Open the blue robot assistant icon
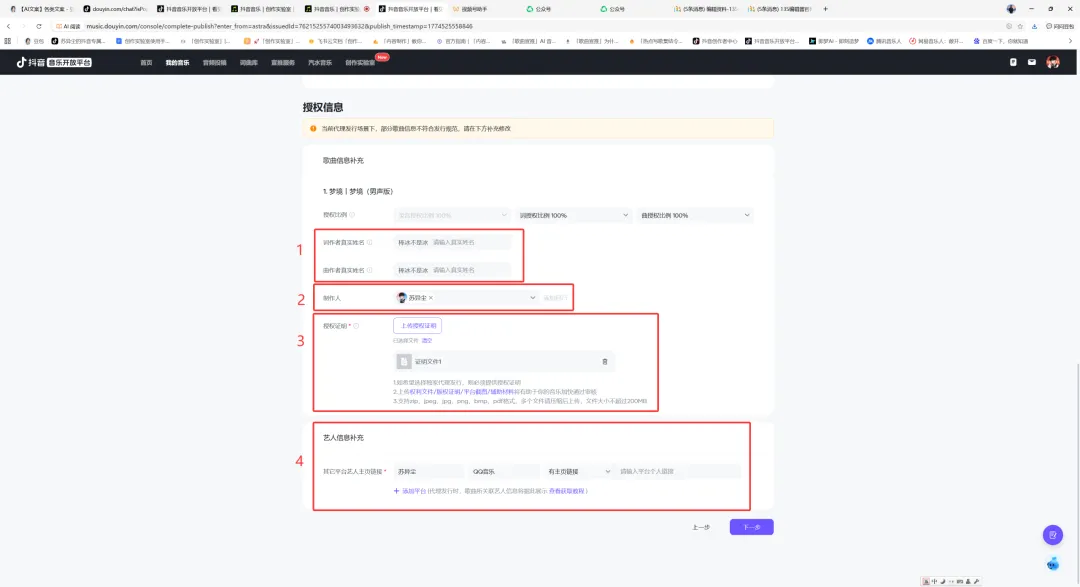Viewport: 1080px width, 587px height. click(x=1052, y=564)
